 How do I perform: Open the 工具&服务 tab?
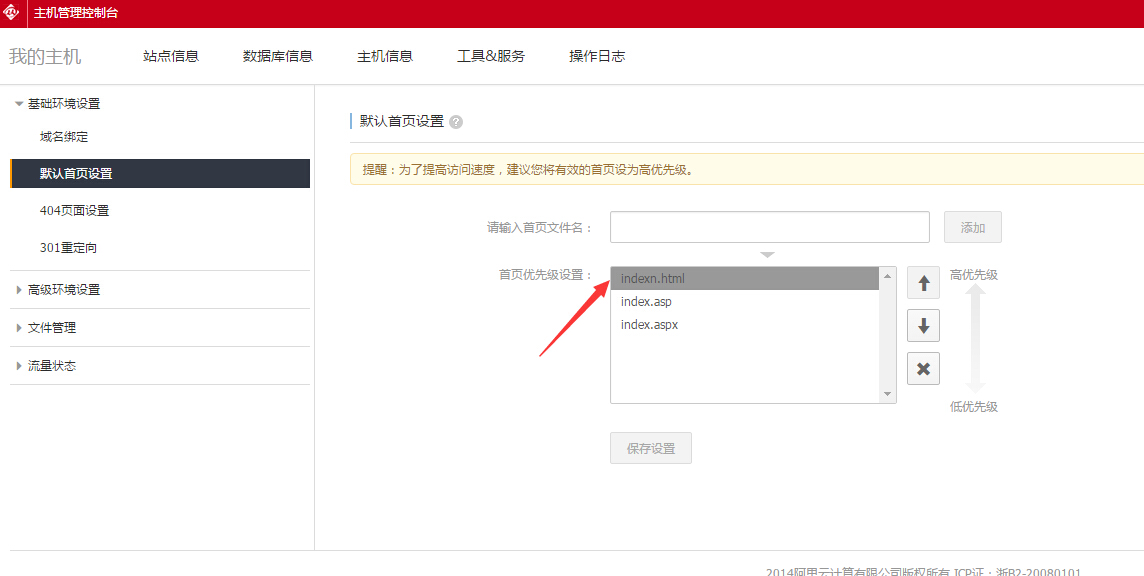click(491, 56)
